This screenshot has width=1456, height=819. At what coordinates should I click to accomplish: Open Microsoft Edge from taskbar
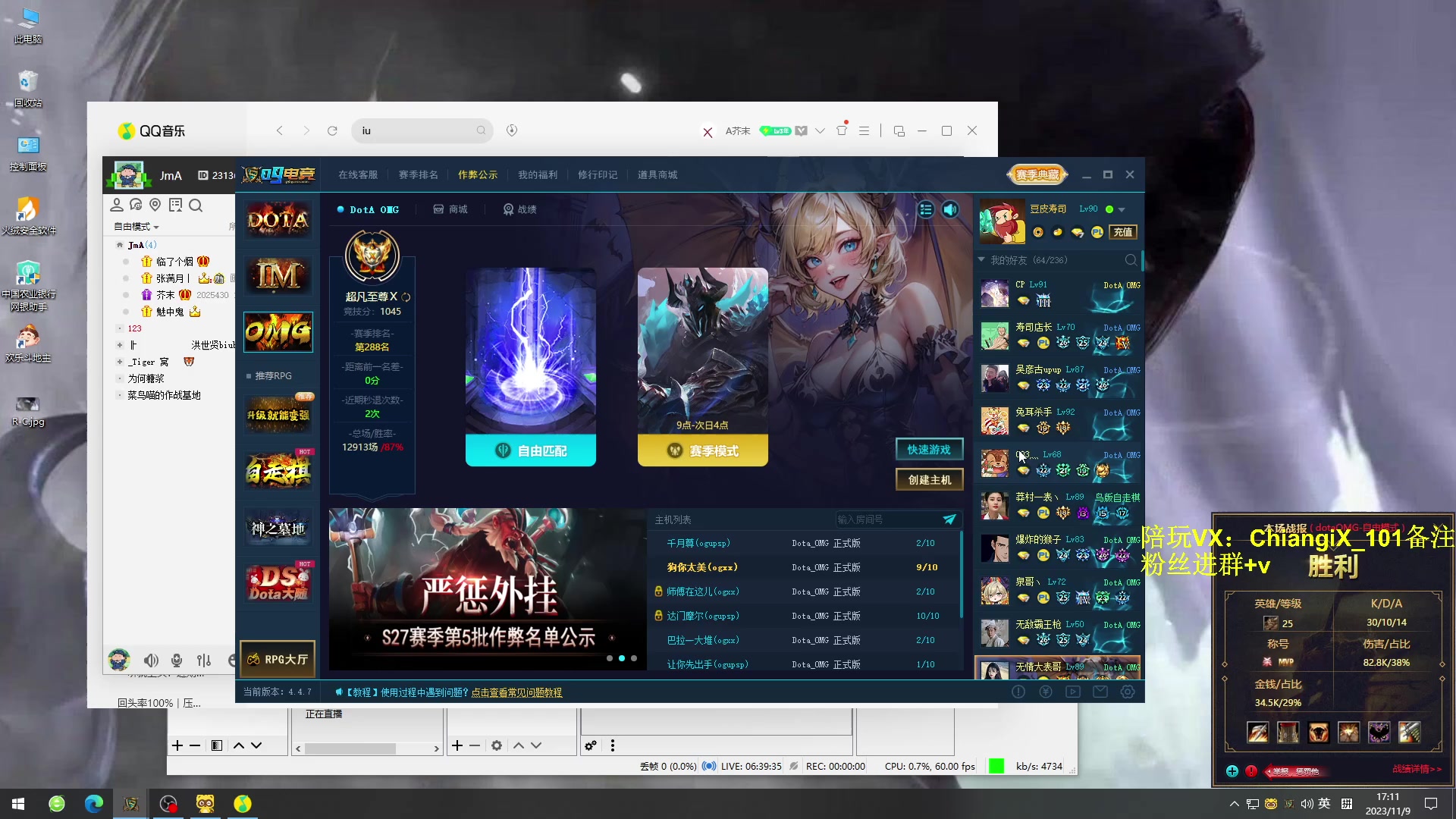pyautogui.click(x=94, y=804)
